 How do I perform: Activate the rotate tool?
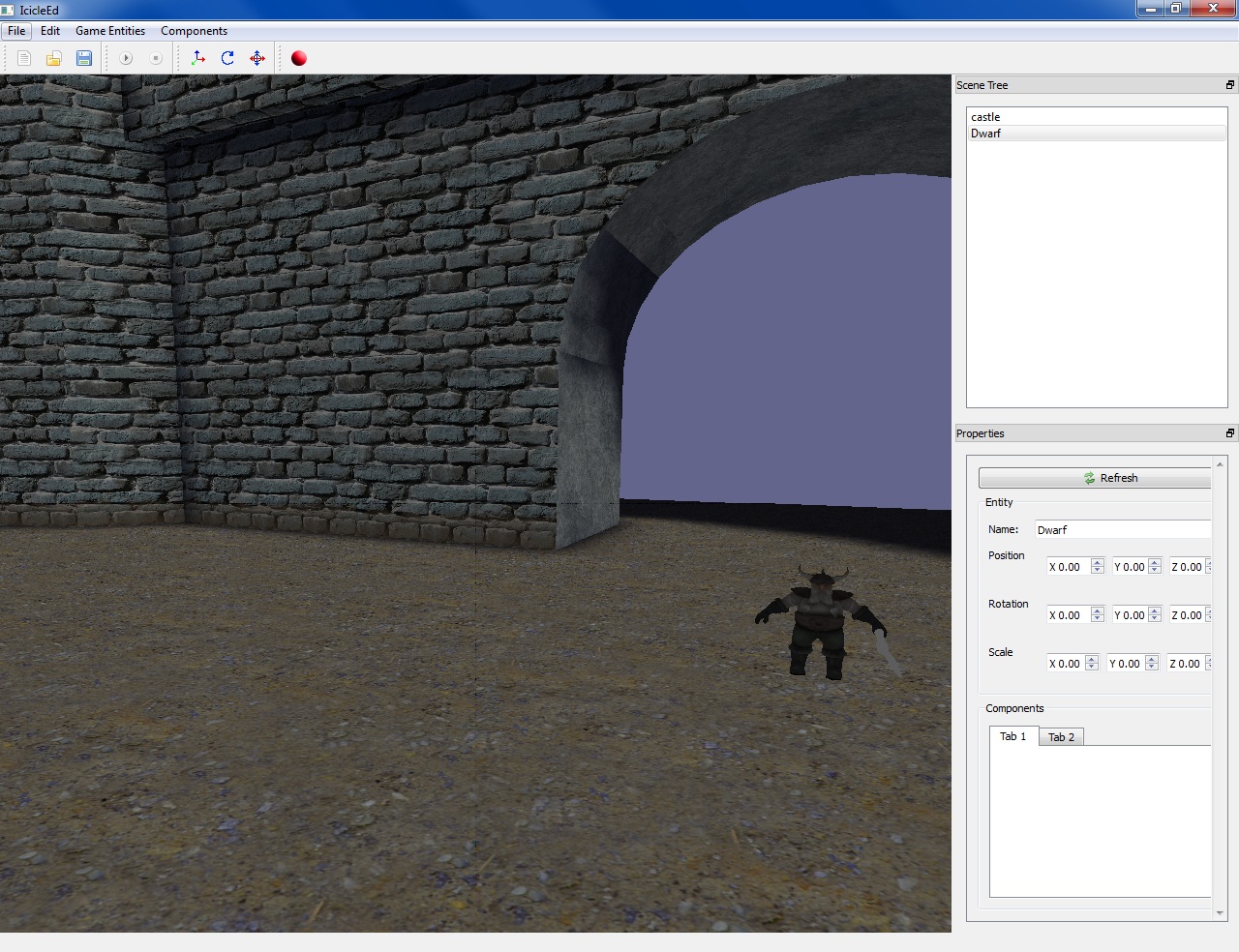click(x=227, y=58)
